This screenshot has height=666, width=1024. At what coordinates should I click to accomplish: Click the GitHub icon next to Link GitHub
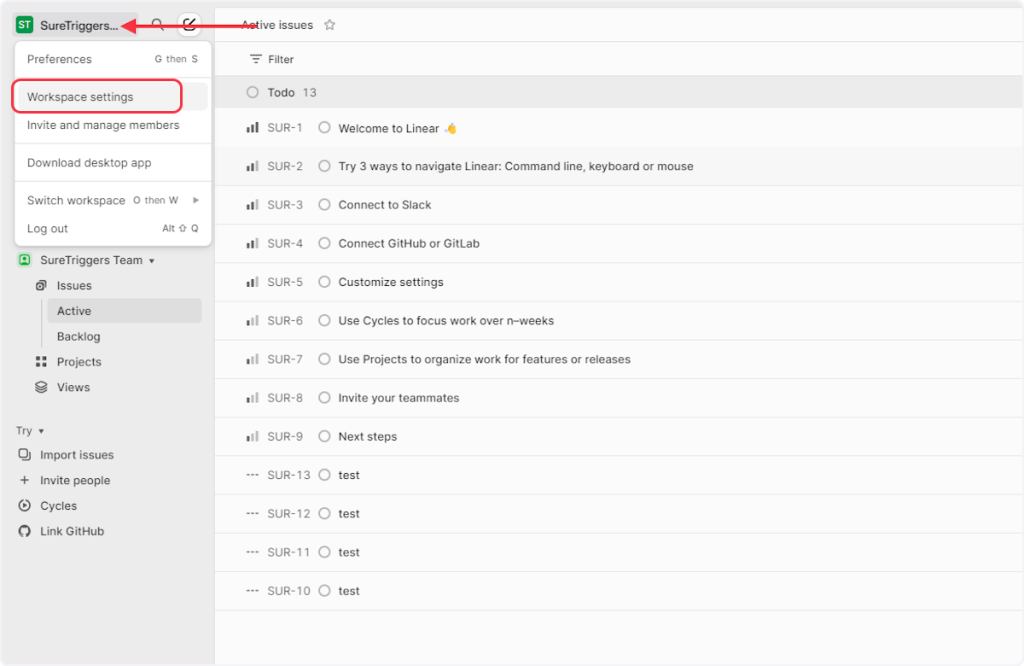(25, 531)
